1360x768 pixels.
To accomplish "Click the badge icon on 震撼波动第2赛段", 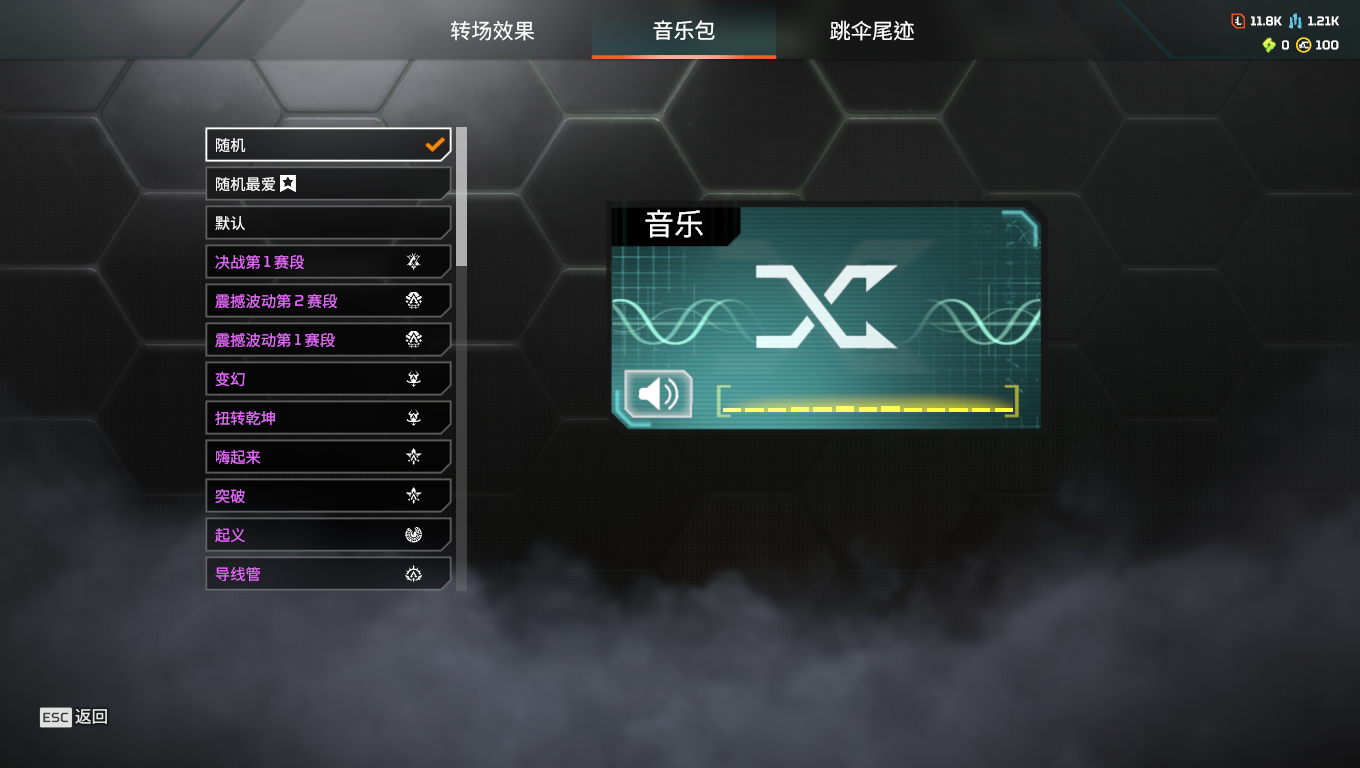I will 413,301.
